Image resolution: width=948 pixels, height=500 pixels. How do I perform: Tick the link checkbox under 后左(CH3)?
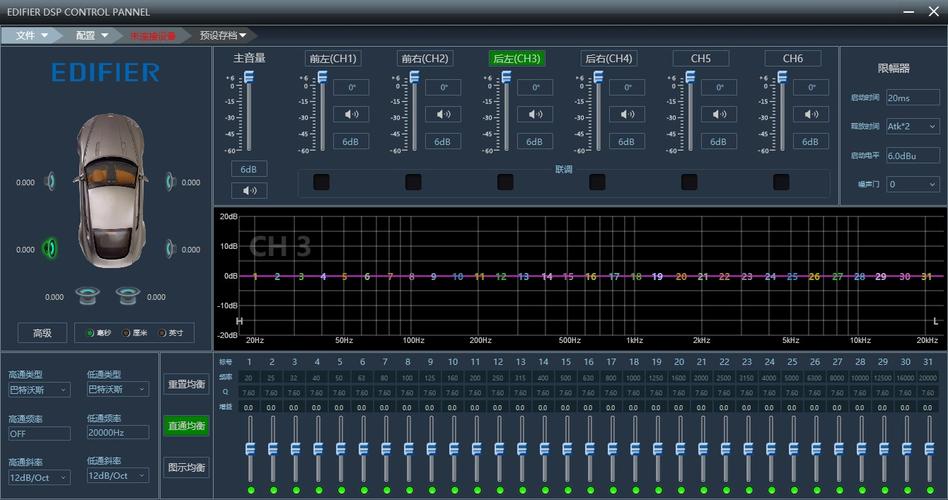(x=505, y=182)
